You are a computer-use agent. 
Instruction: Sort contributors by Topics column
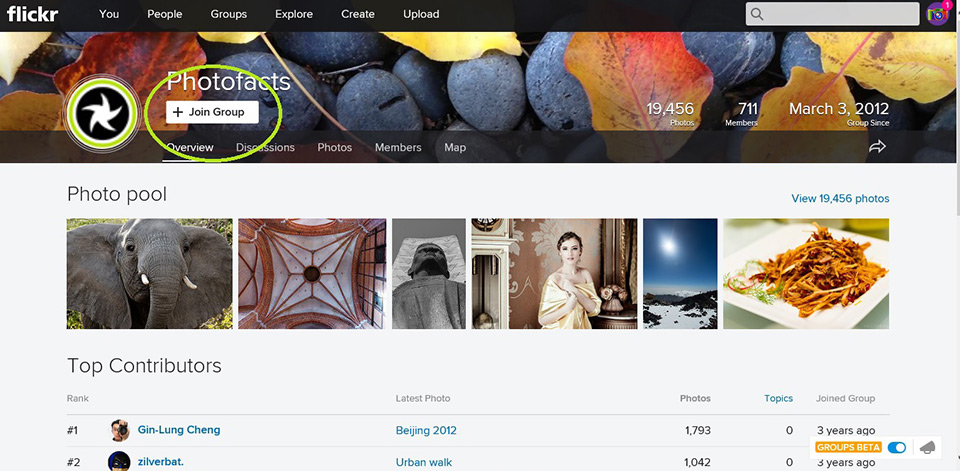[x=778, y=399]
